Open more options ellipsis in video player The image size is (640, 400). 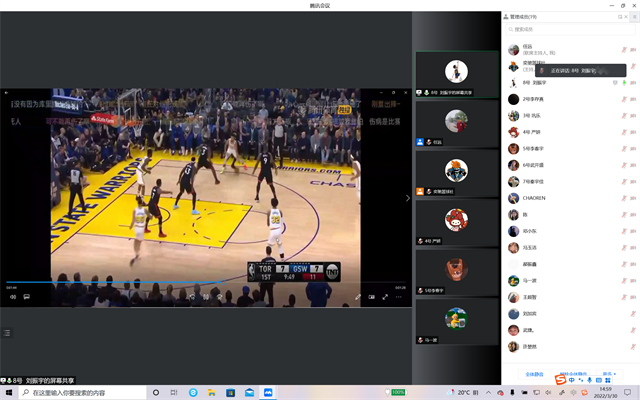tap(399, 297)
